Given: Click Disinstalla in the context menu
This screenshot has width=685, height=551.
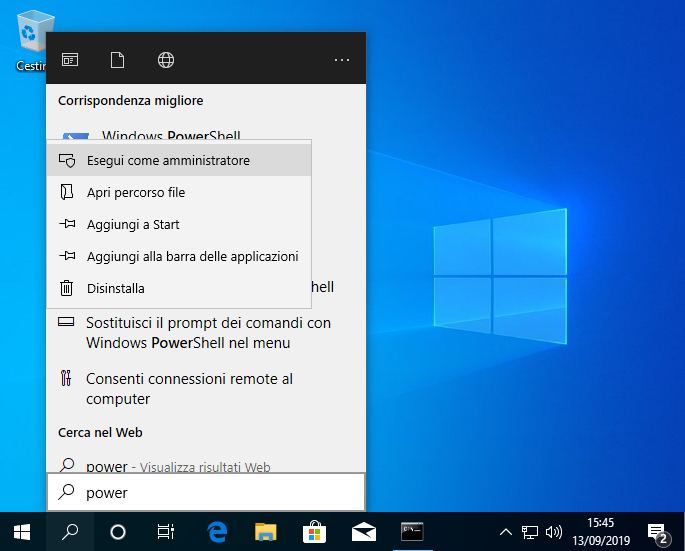Looking at the screenshot, I should click(x=179, y=288).
